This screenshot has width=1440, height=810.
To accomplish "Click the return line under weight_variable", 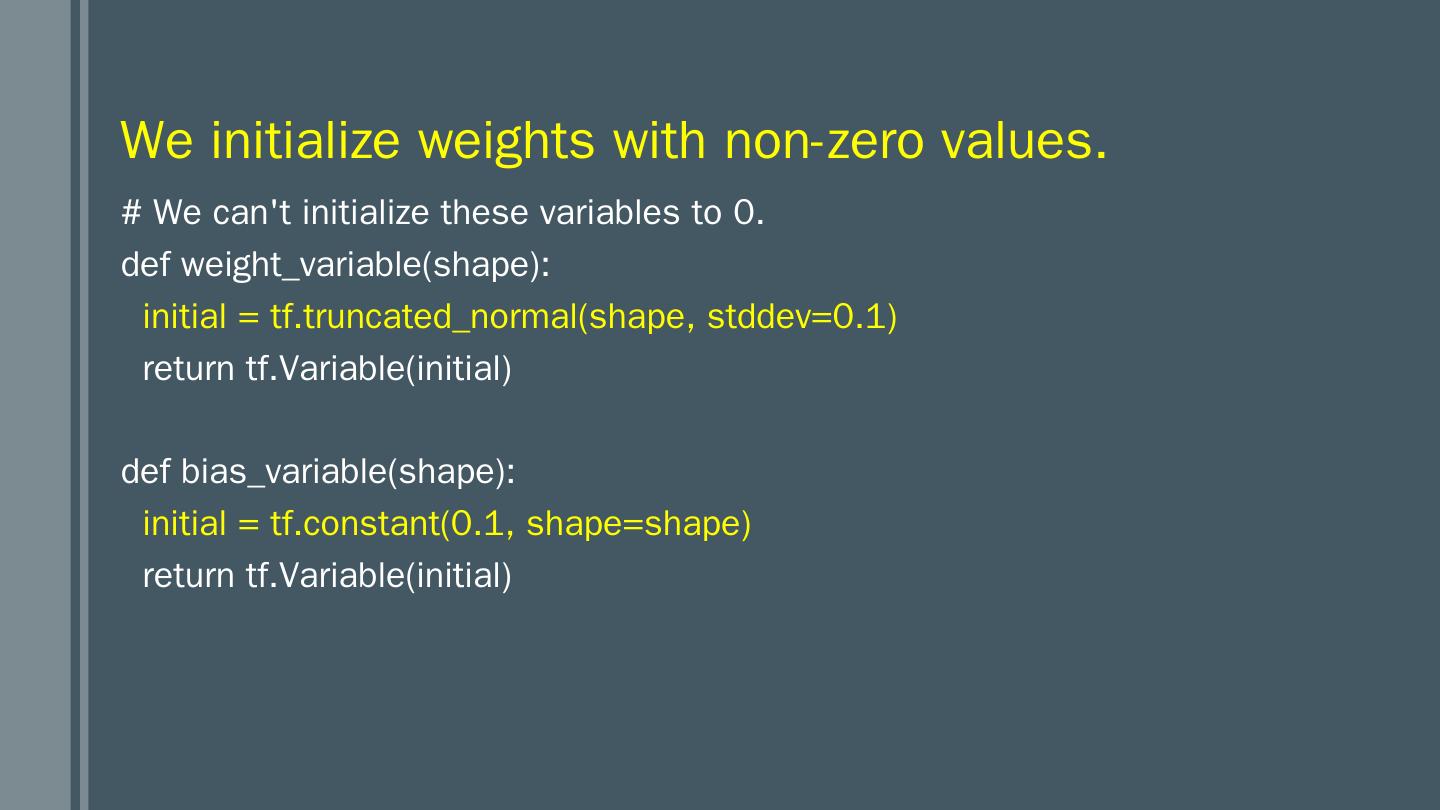I will (327, 369).
